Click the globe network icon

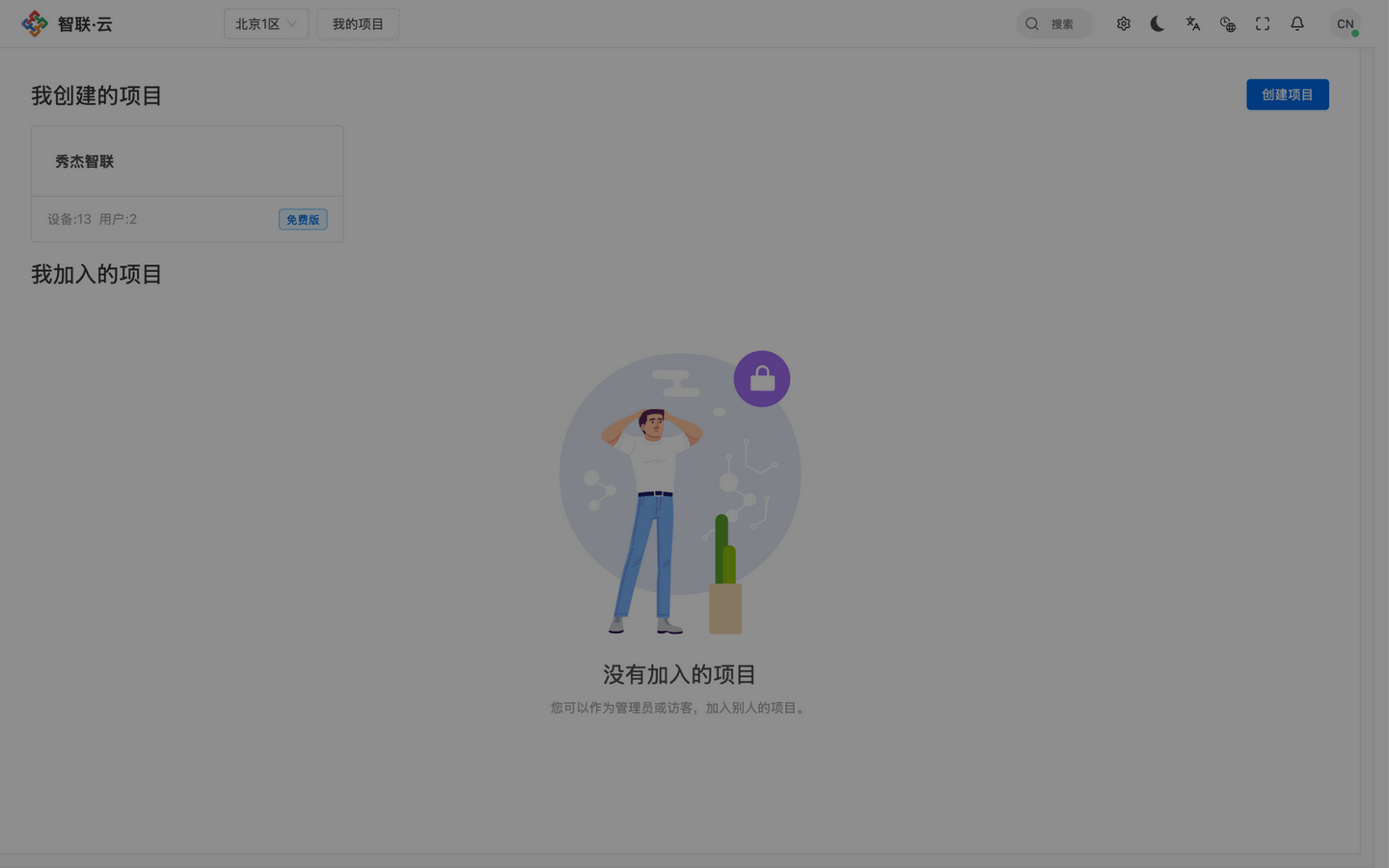1228,24
